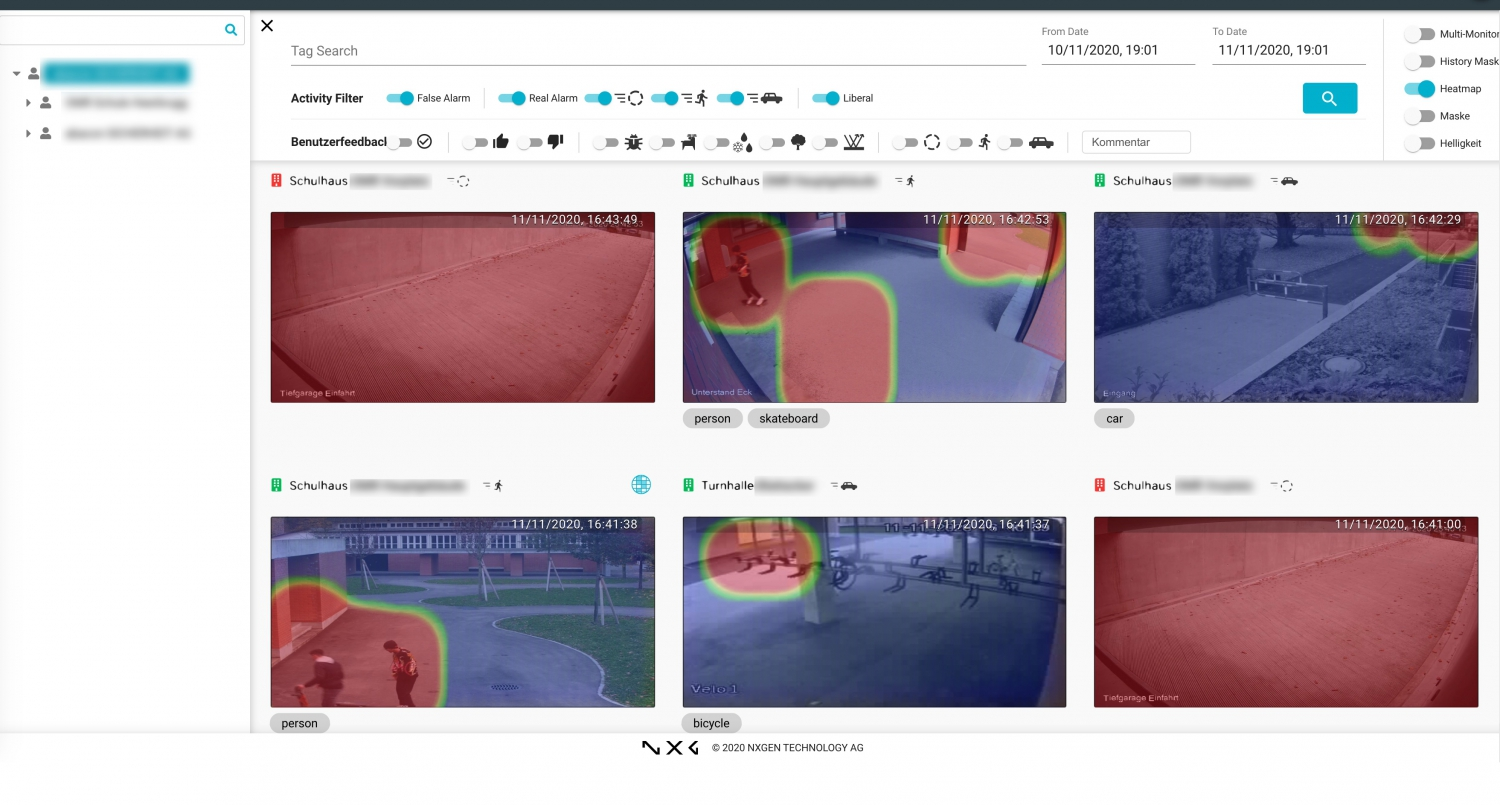Click the bug icon in Benutzerfeedback row
This screenshot has height=805, width=1500.
(x=633, y=143)
